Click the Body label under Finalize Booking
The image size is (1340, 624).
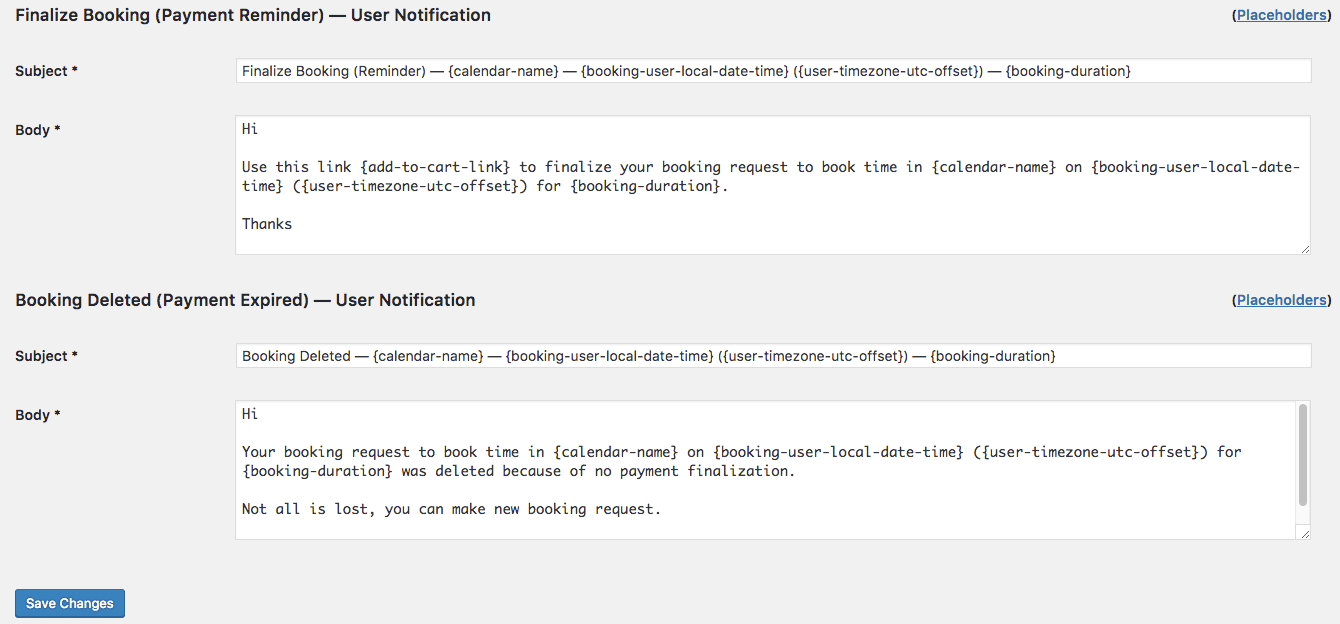(x=33, y=130)
